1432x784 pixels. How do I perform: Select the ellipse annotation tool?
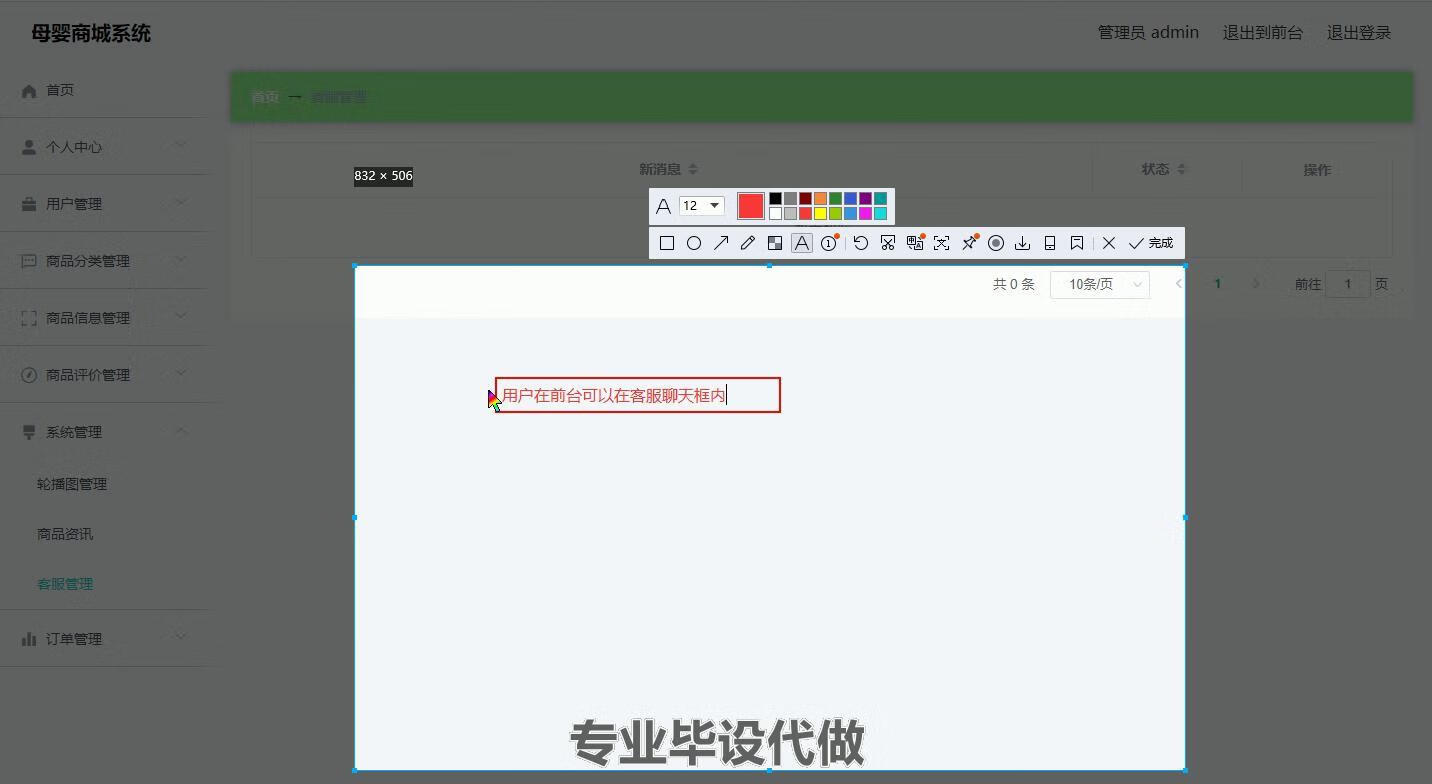[694, 243]
